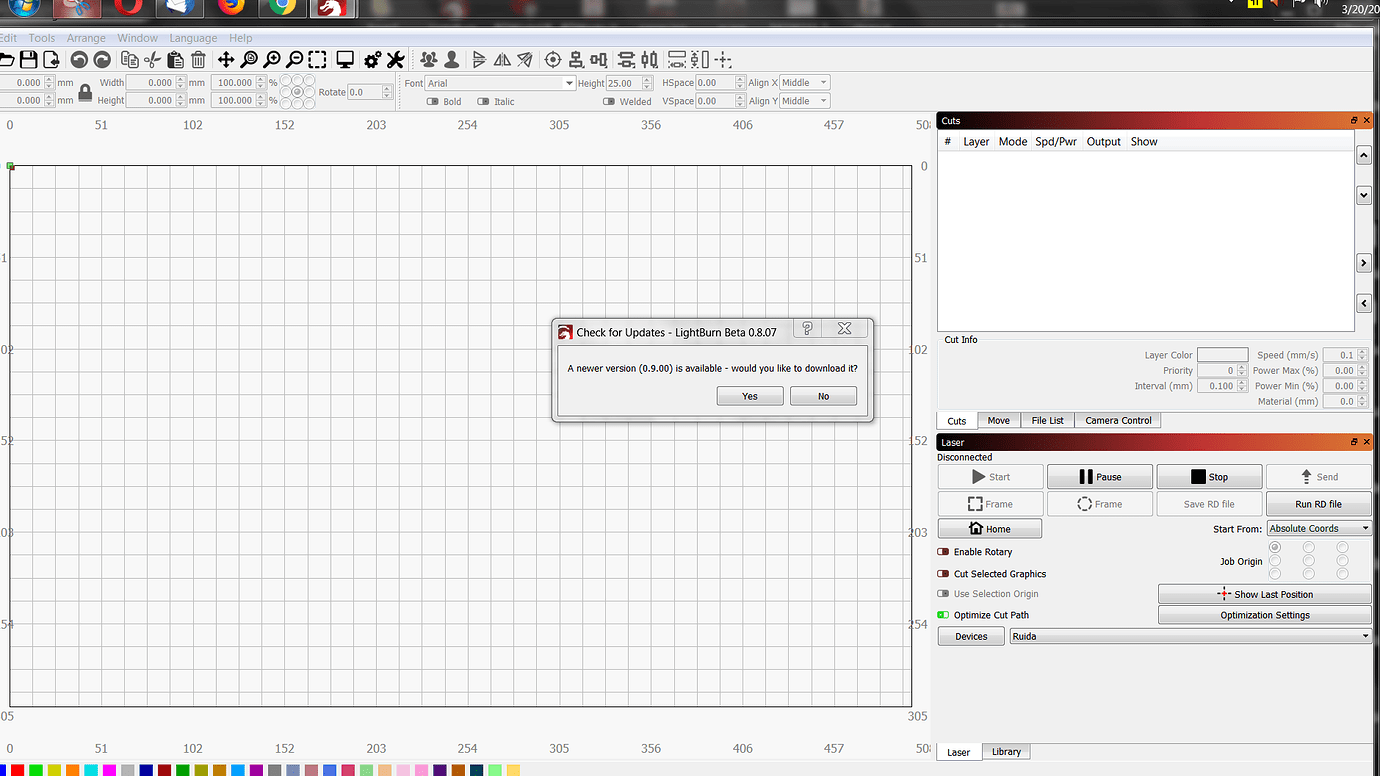The width and height of the screenshot is (1380, 776).
Task: Click the Run RD file button
Action: click(1318, 504)
